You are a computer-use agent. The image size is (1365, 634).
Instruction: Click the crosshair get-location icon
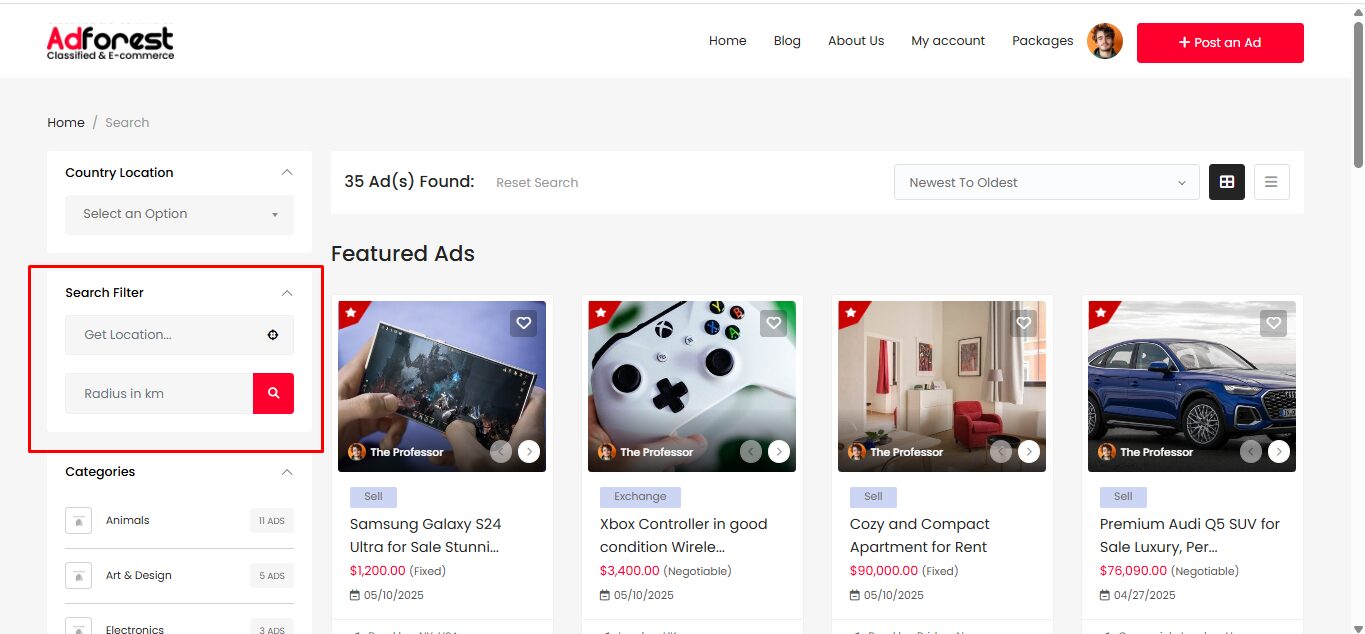(273, 335)
